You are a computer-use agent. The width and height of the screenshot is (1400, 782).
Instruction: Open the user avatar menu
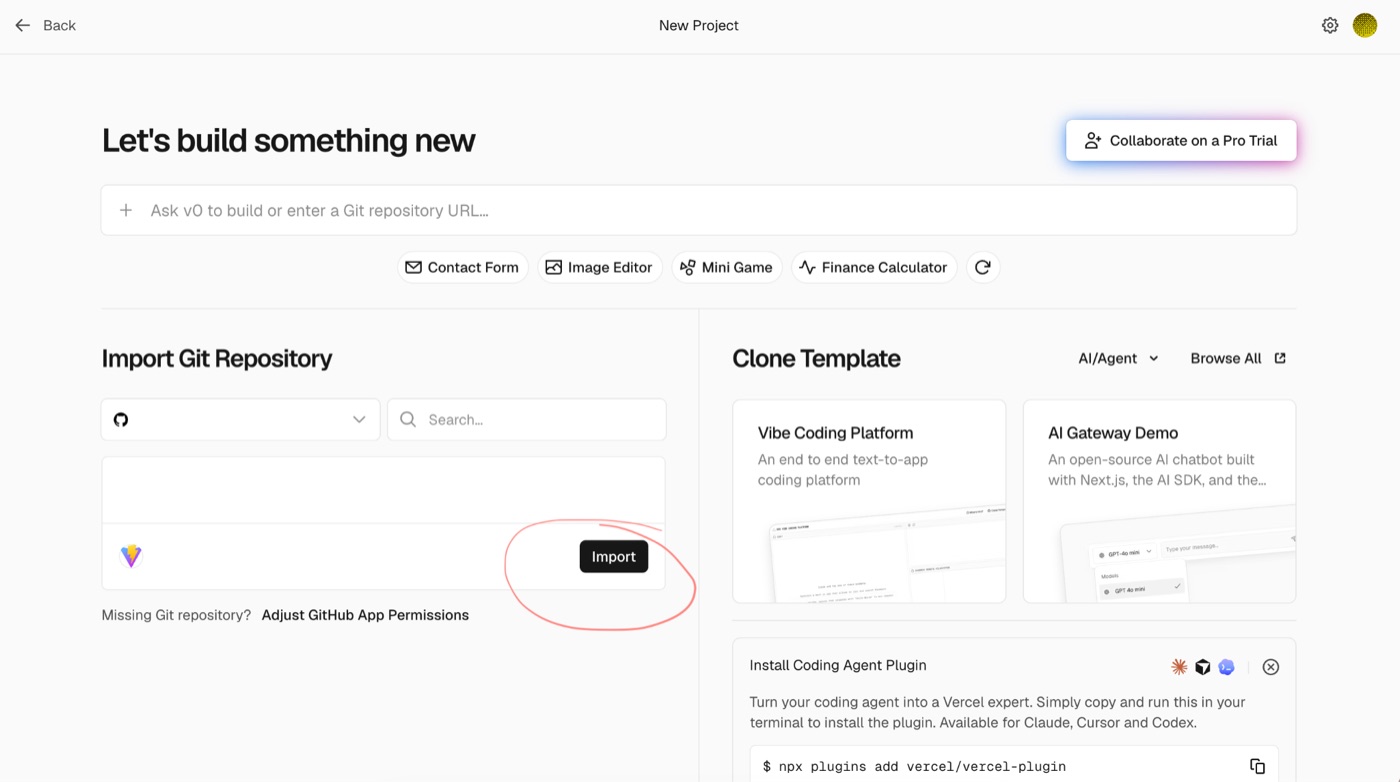pos(1365,25)
